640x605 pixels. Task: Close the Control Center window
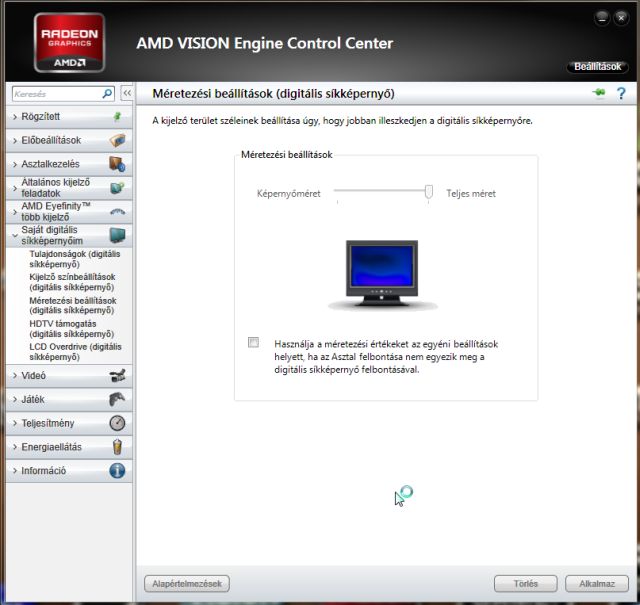pyautogui.click(x=621, y=18)
